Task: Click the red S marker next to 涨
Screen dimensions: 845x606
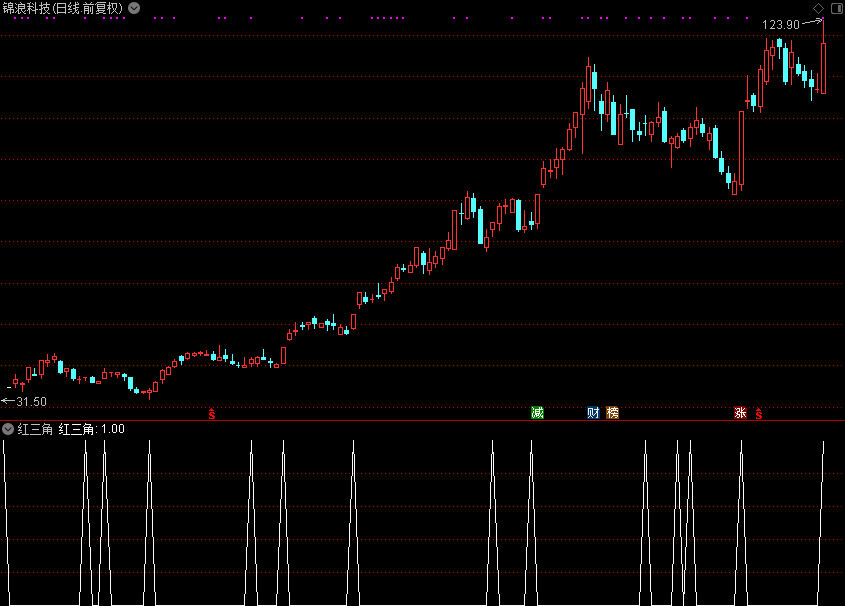Action: tap(759, 413)
